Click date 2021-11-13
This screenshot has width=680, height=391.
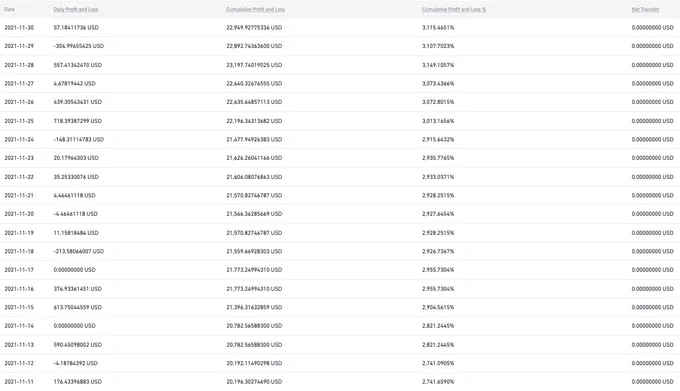point(19,345)
